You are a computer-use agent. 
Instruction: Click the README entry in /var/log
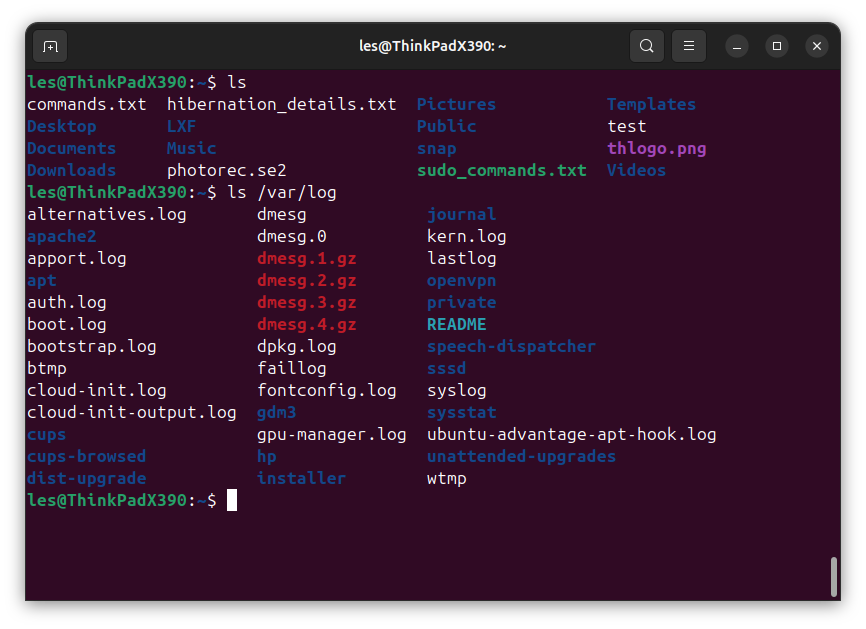click(456, 324)
